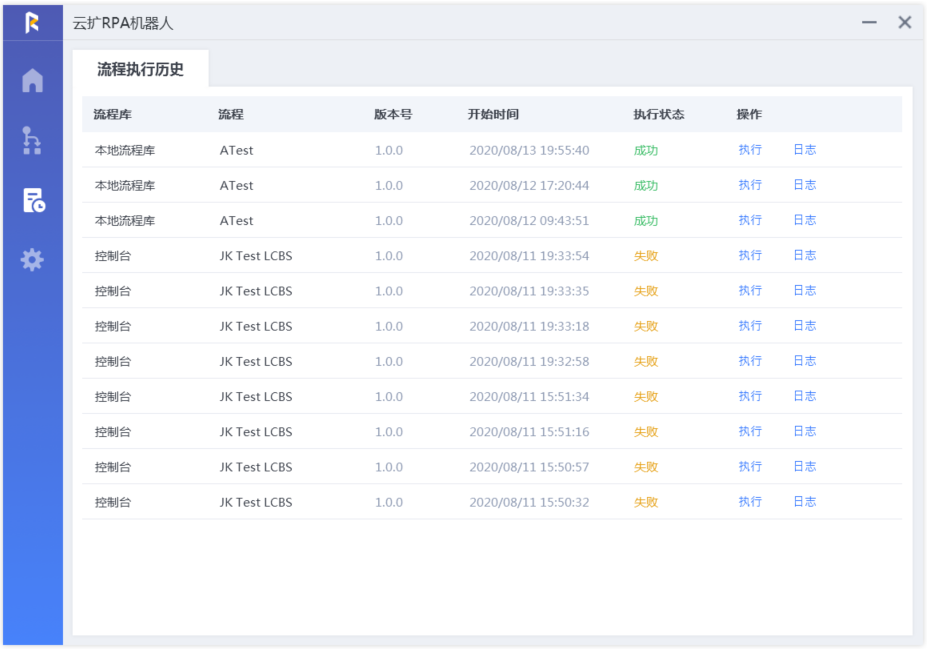Image resolution: width=931 pixels, height=650 pixels.
Task: Click 执行 for ATest run at 17:20:44
Action: (750, 185)
